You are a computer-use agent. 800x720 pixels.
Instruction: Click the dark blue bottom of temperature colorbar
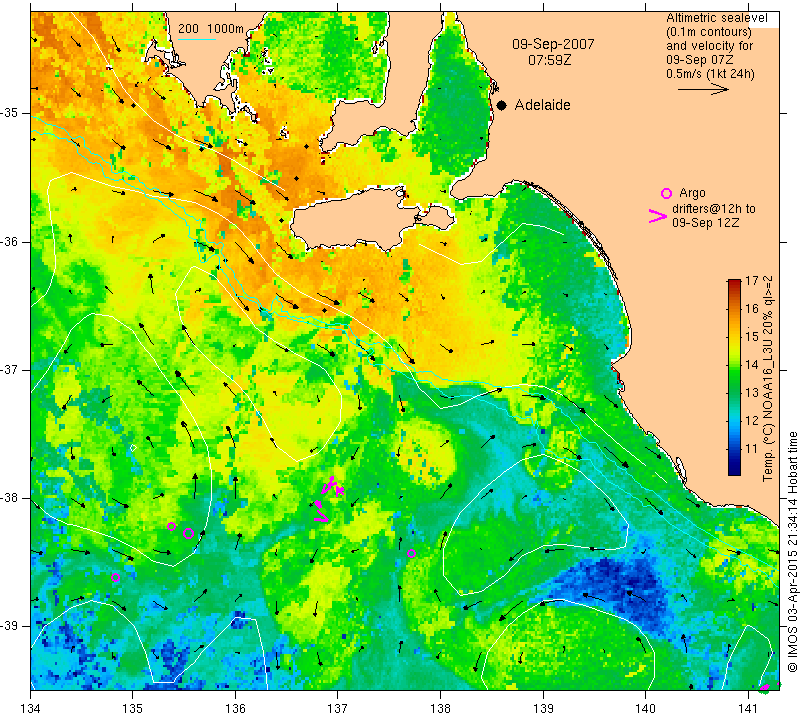coord(734,471)
